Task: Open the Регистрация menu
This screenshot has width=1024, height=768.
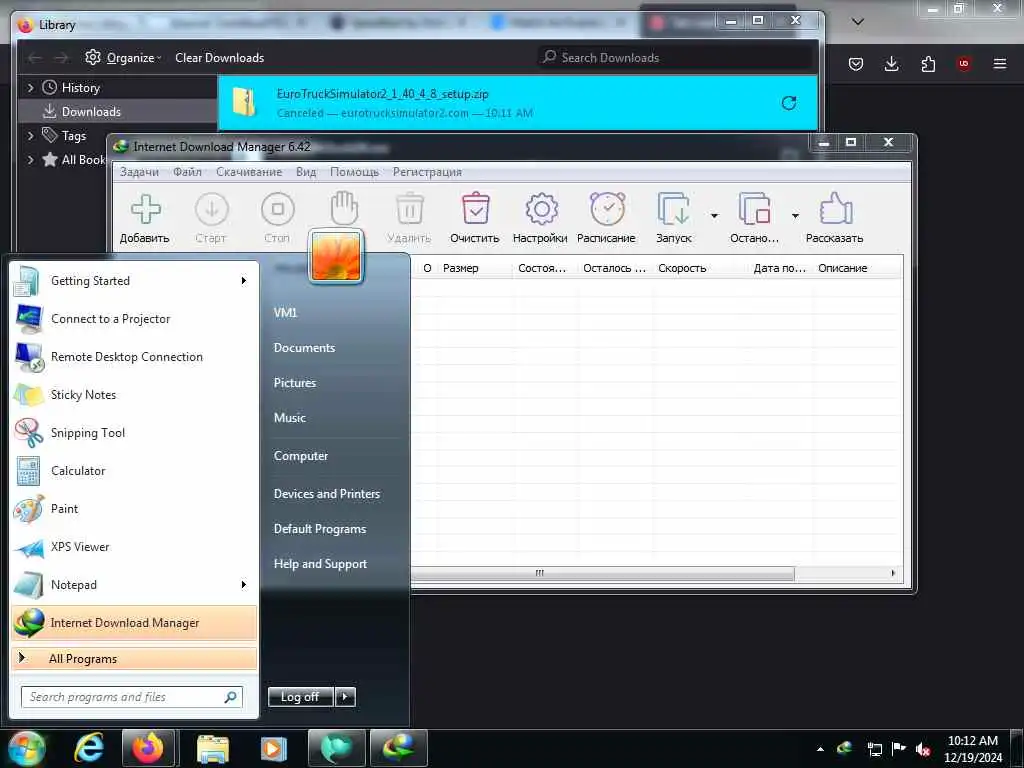Action: [x=427, y=172]
